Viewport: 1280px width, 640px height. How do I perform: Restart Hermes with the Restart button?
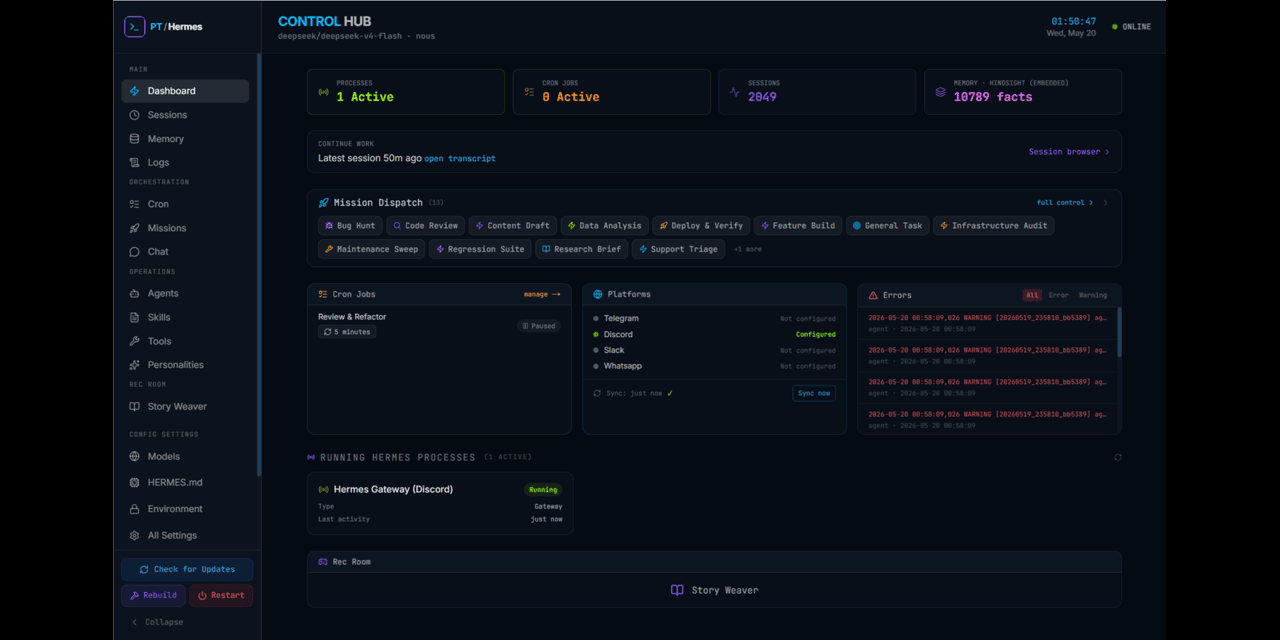point(221,595)
